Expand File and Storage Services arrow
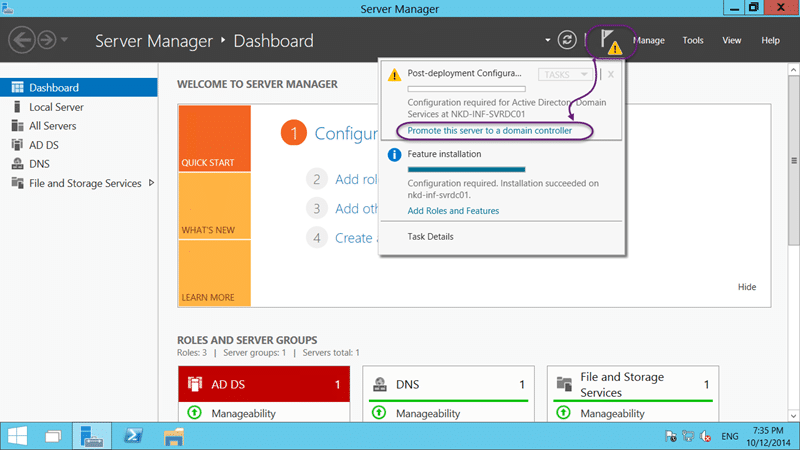Viewport: 800px width, 450px height. 151,183
